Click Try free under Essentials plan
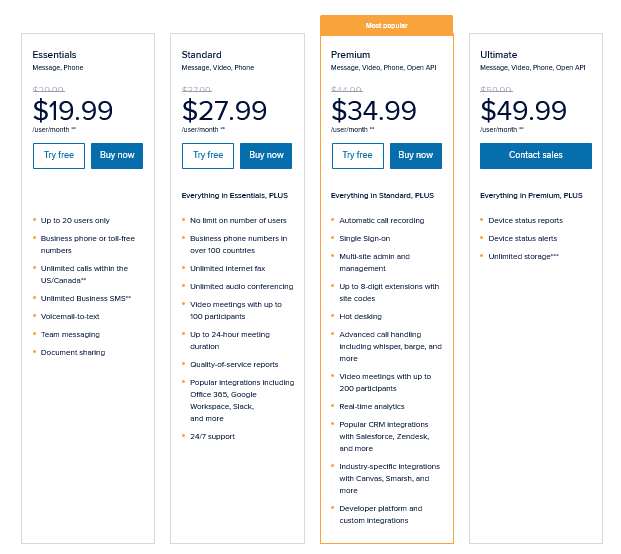Screen dimensions: 621x554 coord(58,156)
